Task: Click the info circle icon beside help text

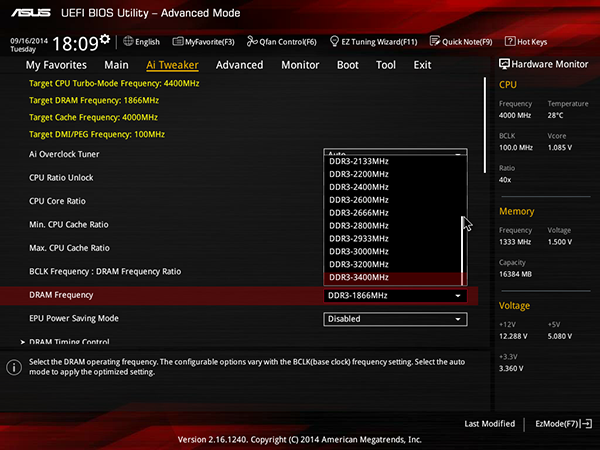Action: point(14,367)
